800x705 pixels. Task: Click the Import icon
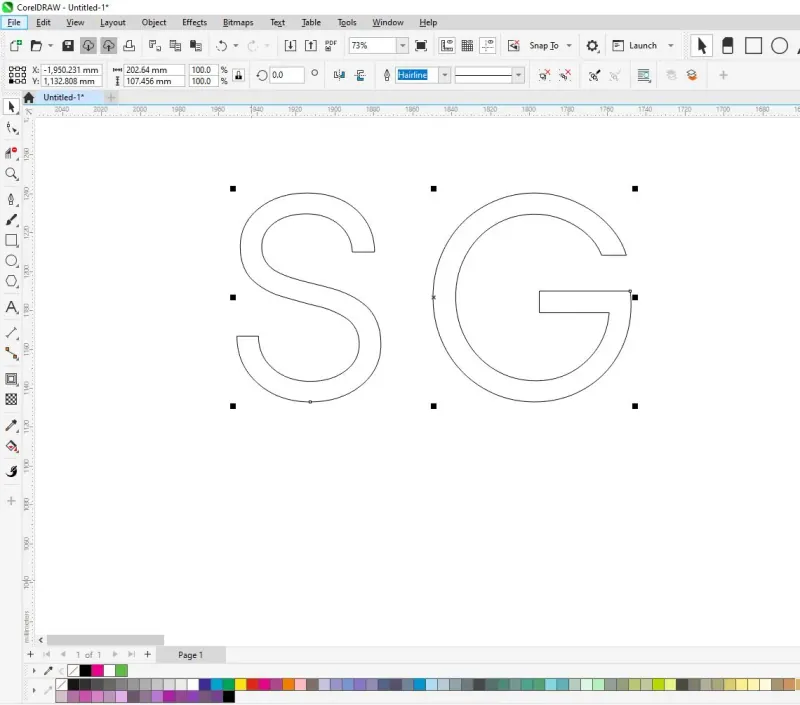[x=290, y=45]
